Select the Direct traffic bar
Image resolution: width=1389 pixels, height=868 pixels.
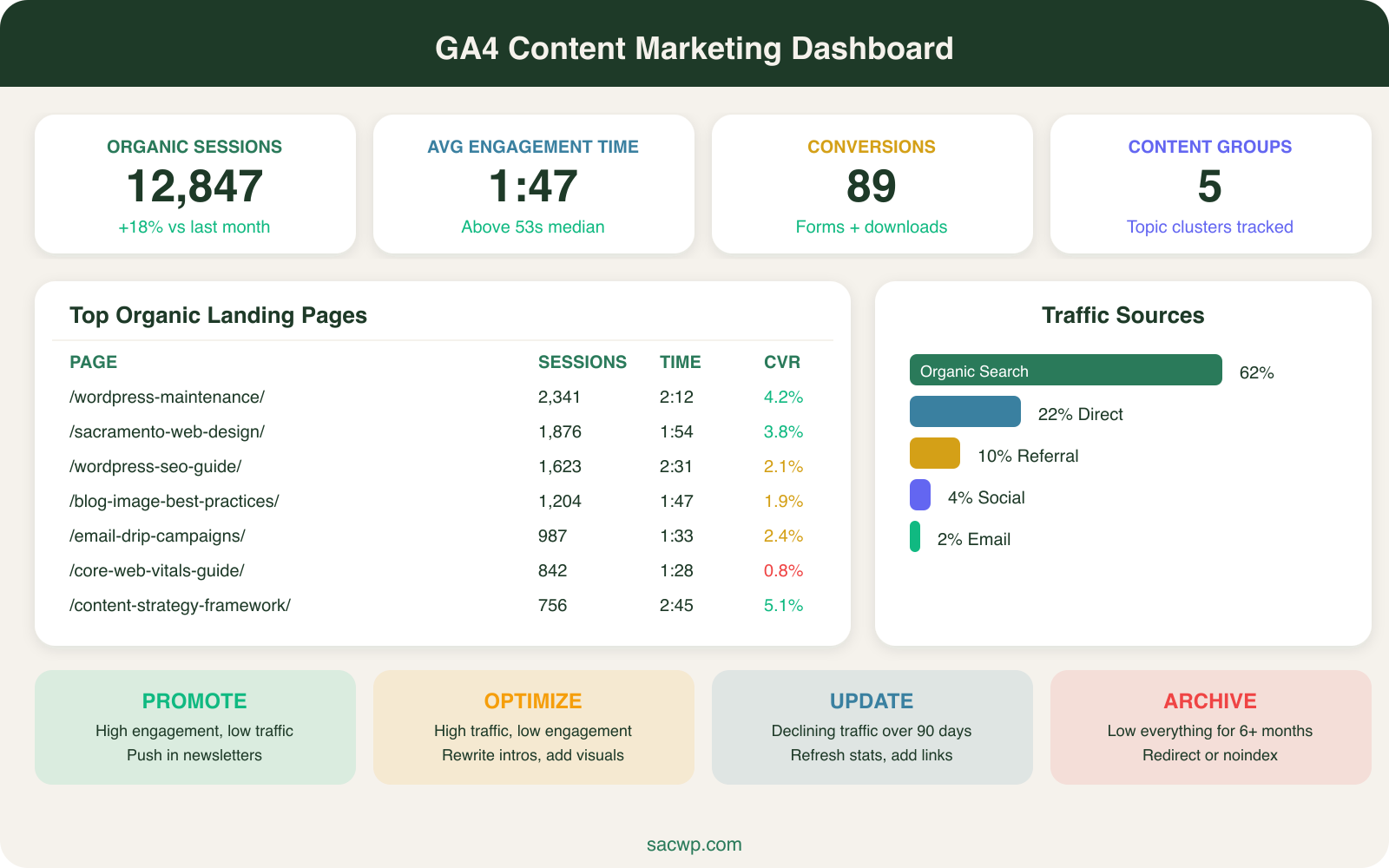[965, 411]
